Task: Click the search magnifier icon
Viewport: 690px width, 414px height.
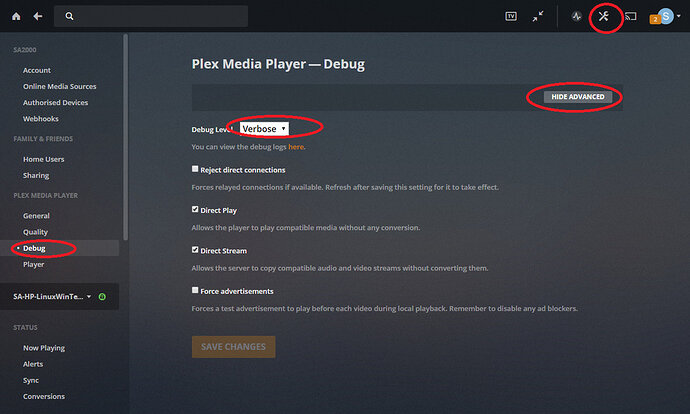Action: (69, 16)
